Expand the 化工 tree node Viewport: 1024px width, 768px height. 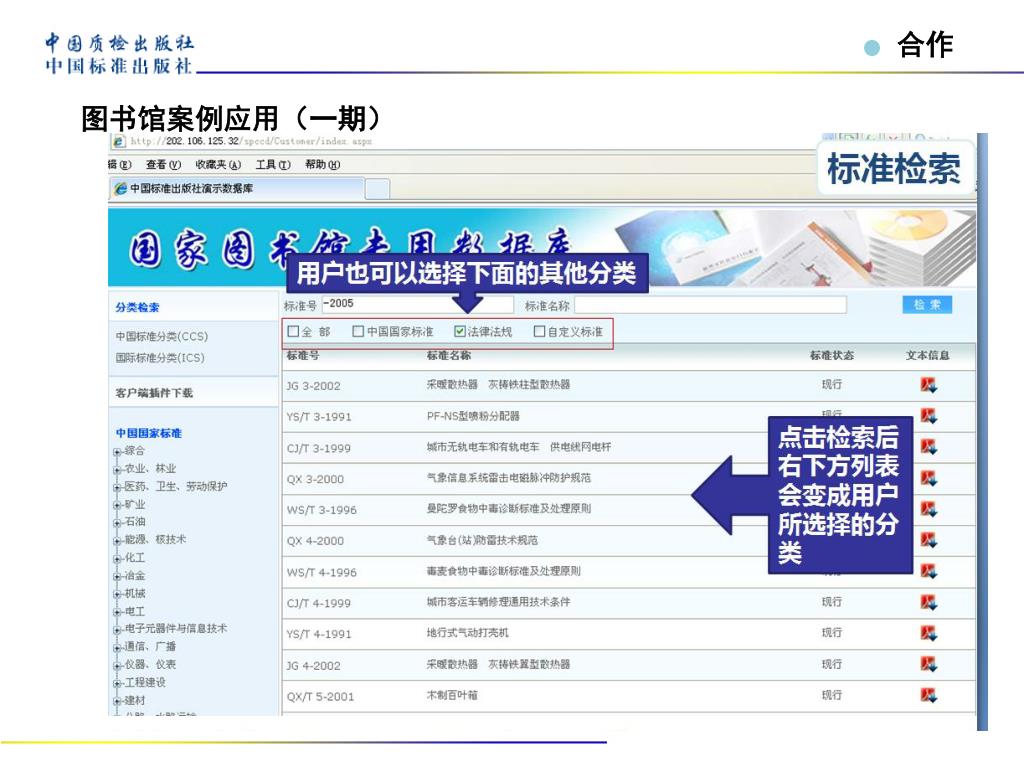[117, 559]
